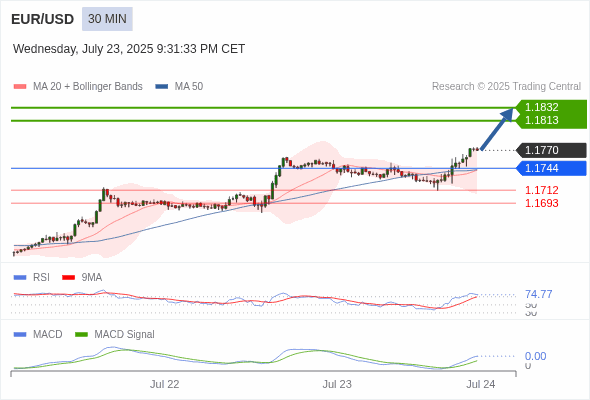Select the 1.1770 current price label
The image size is (590, 400).
552,150
